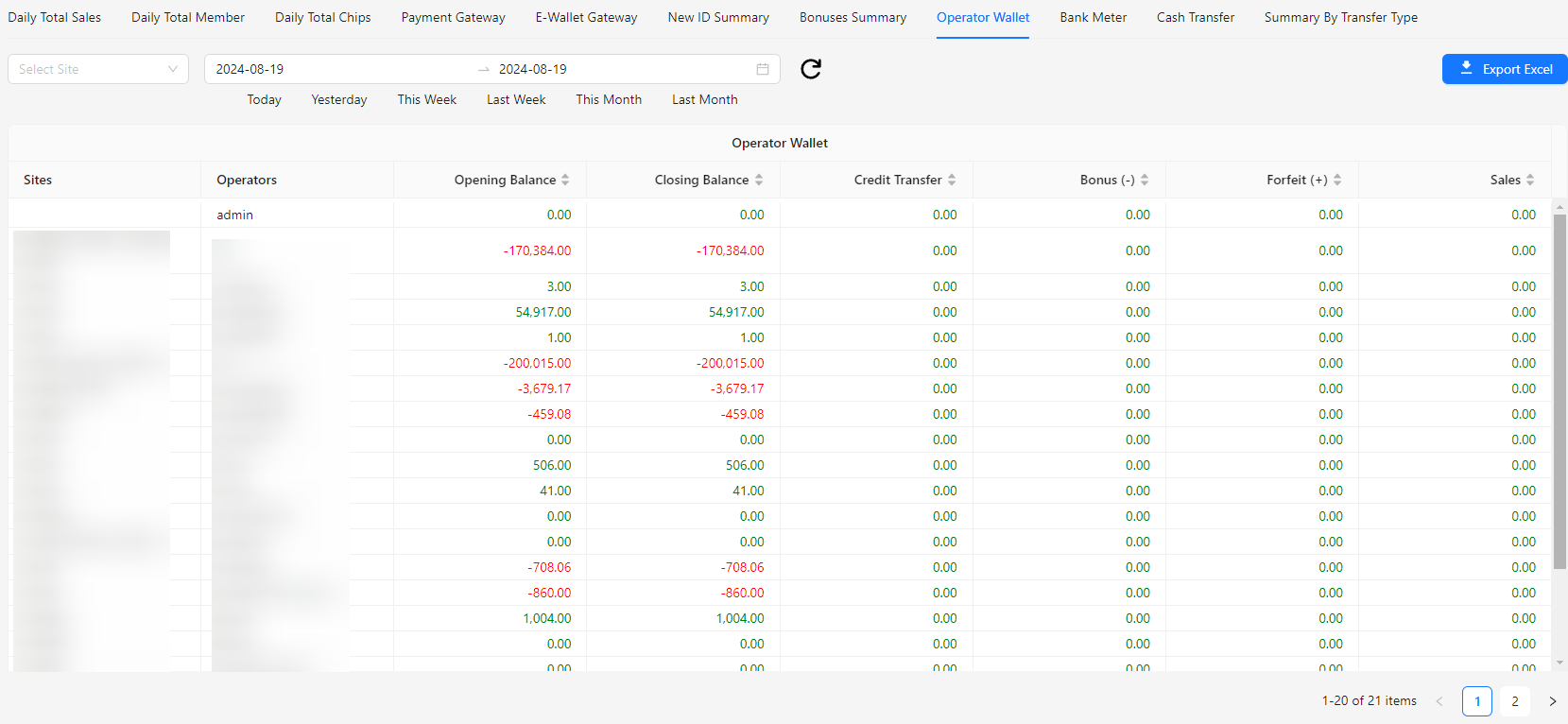Go to next page arrow

pyautogui.click(x=1552, y=701)
